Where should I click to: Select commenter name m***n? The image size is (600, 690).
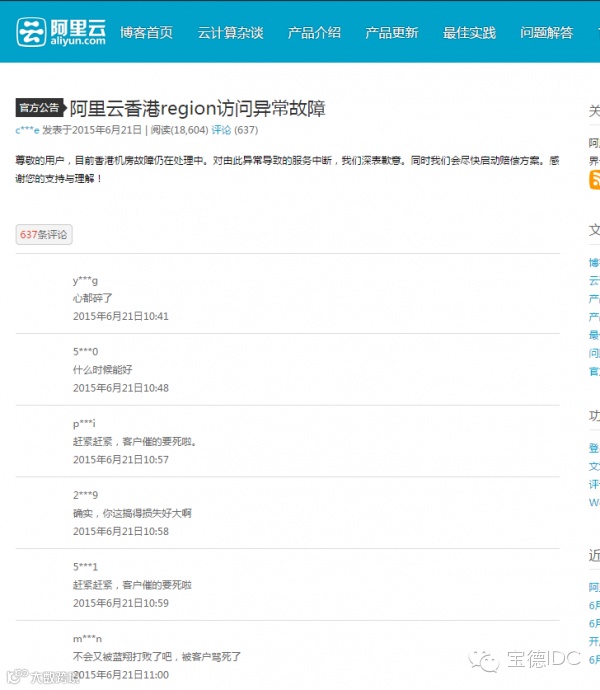point(87,639)
